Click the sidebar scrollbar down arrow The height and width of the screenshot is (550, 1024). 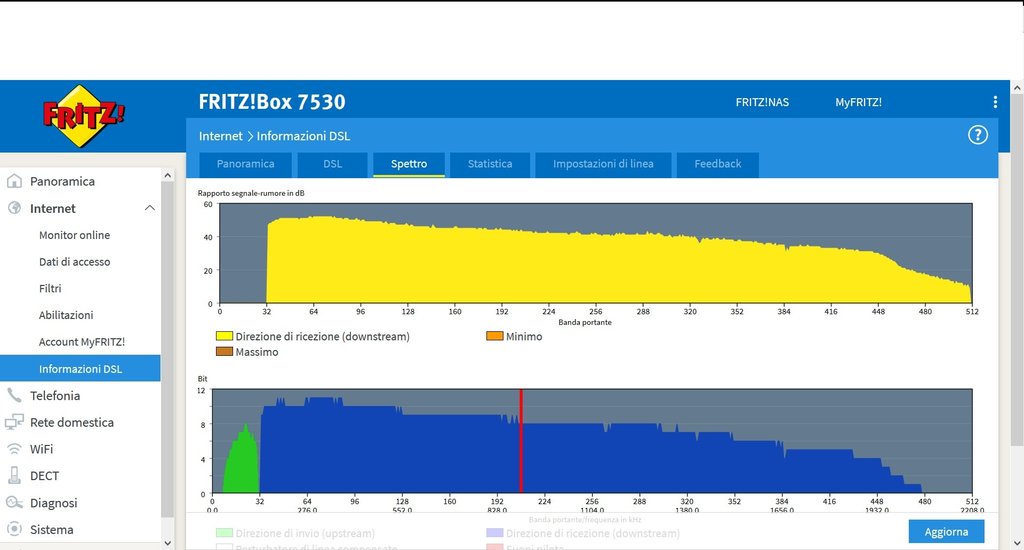(168, 543)
